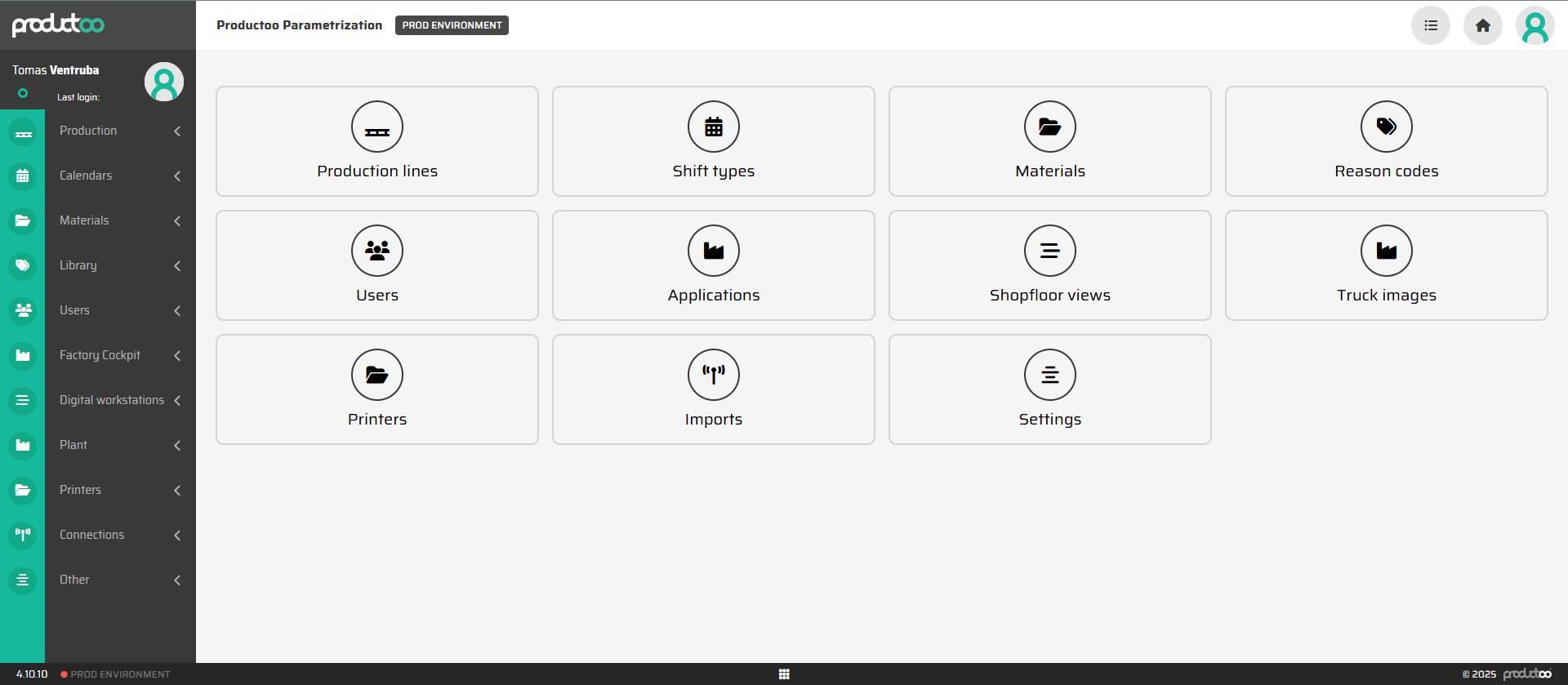Open the Production lines tile
The image size is (1568, 685).
pyautogui.click(x=377, y=141)
